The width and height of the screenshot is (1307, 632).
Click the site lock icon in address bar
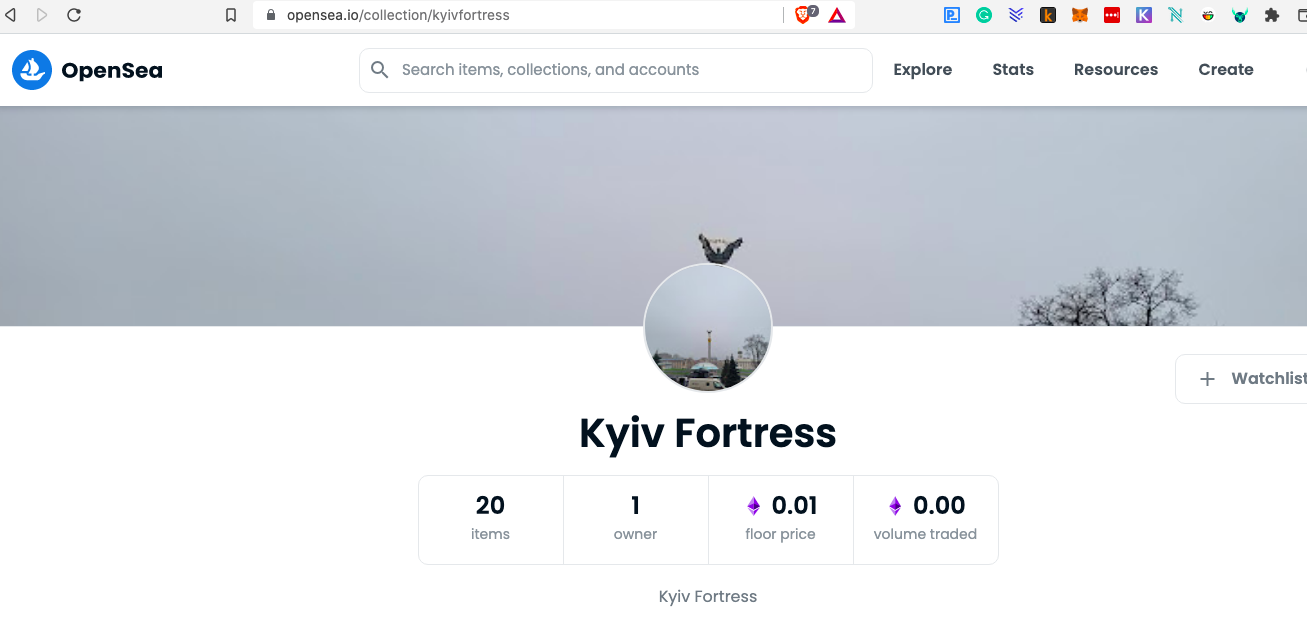point(270,15)
